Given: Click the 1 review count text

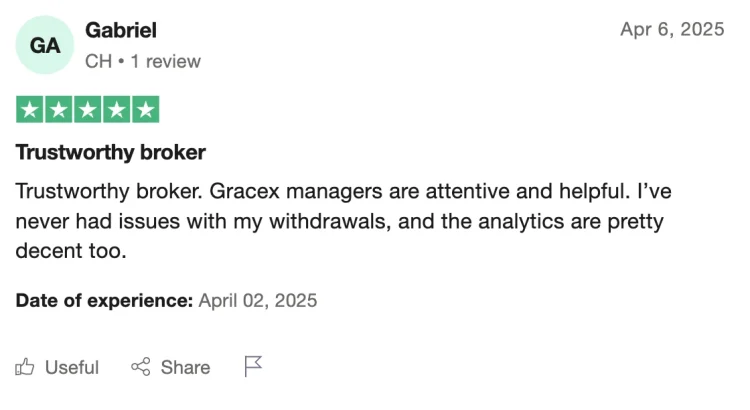Looking at the screenshot, I should 165,61.
